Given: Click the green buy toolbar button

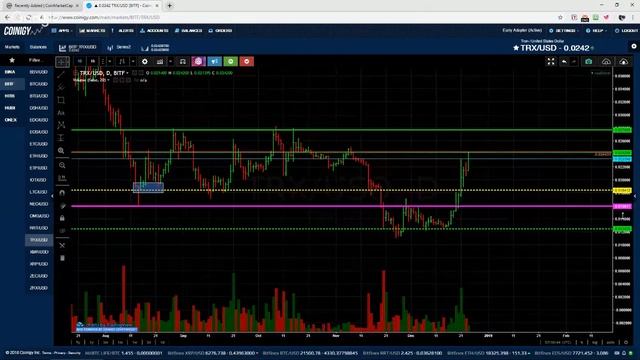Looking at the screenshot, I should coord(231,62).
